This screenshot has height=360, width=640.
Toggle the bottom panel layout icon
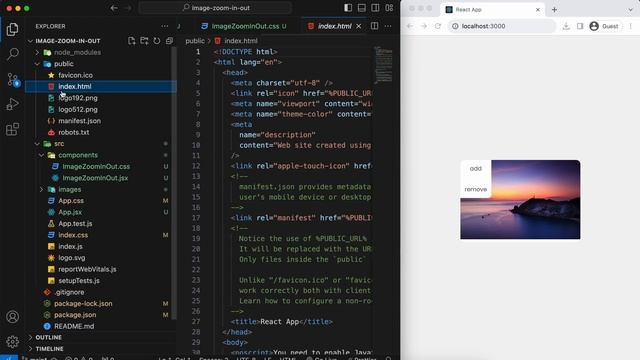point(362,8)
